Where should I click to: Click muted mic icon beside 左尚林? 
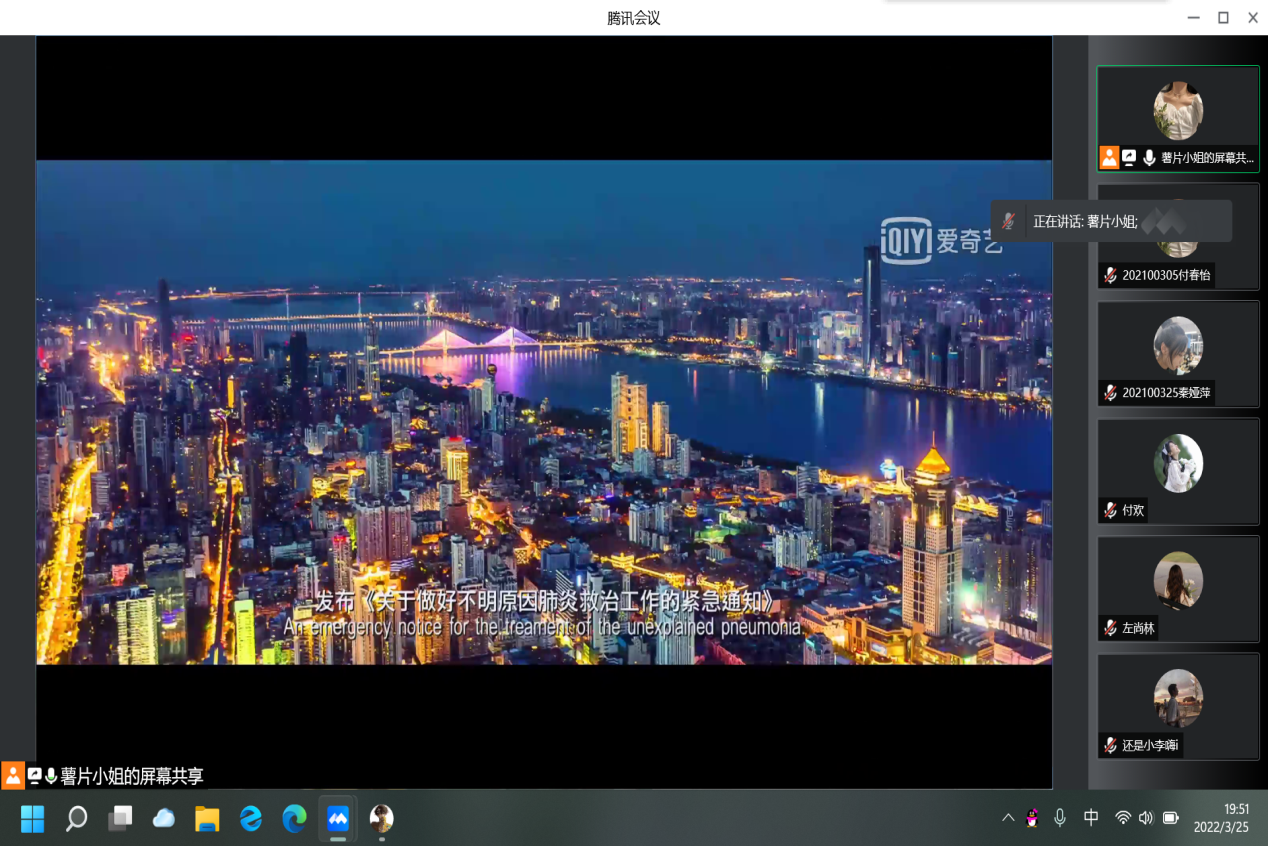tap(1110, 628)
